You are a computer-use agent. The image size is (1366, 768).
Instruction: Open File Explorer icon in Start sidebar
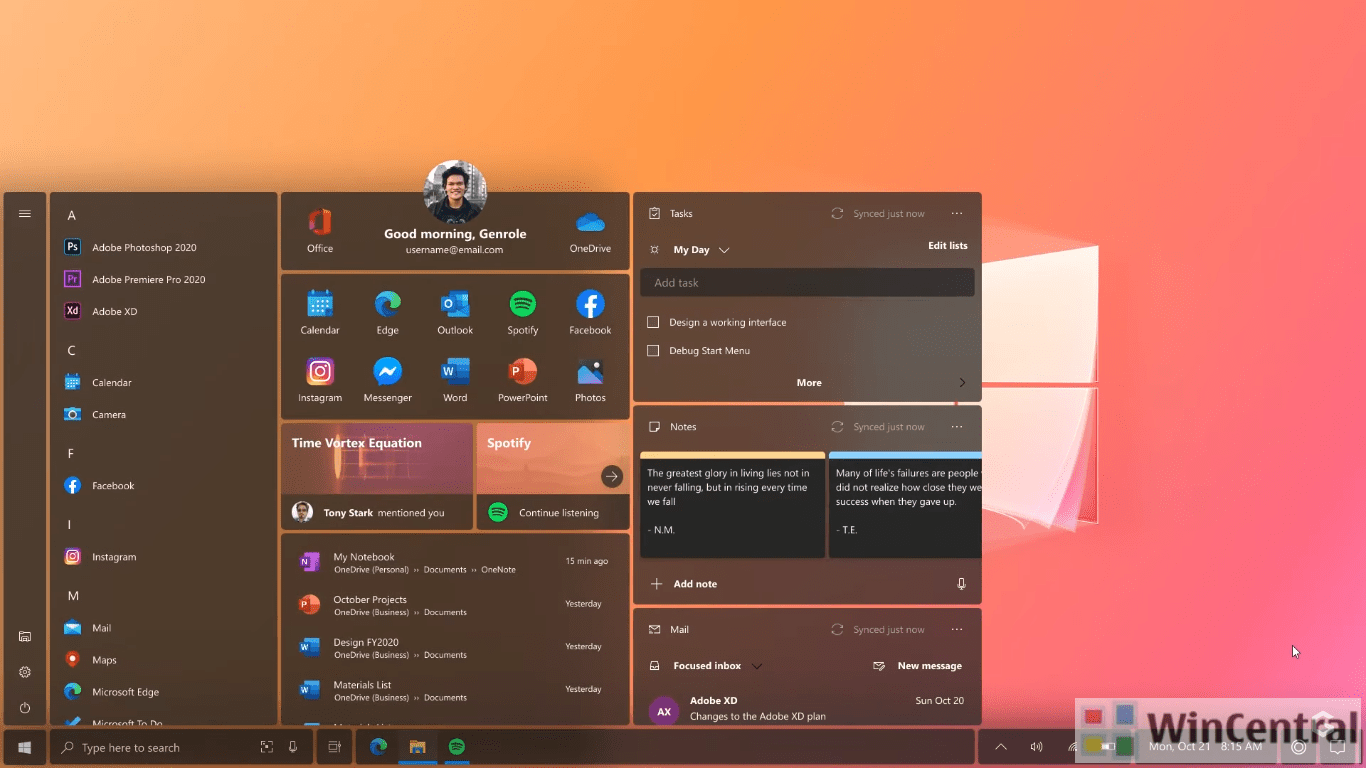tap(25, 636)
